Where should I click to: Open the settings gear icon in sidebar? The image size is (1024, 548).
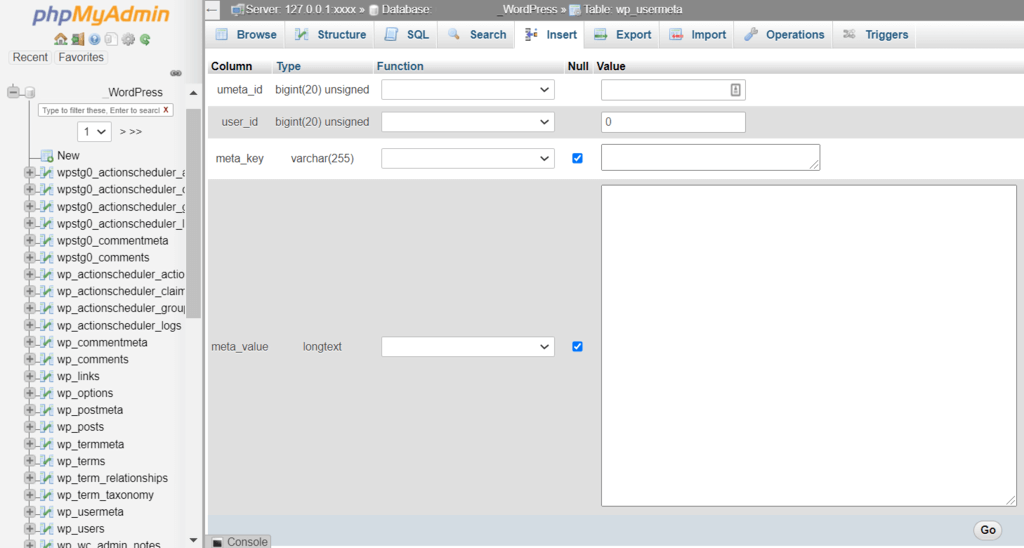click(x=128, y=39)
